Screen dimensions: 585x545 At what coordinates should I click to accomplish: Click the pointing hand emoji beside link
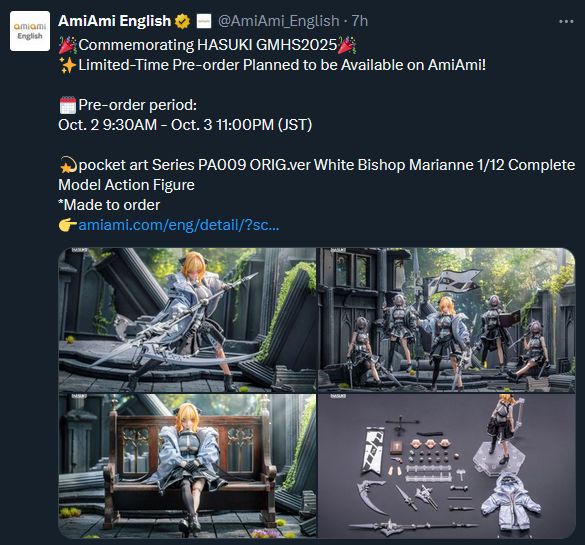coord(68,225)
